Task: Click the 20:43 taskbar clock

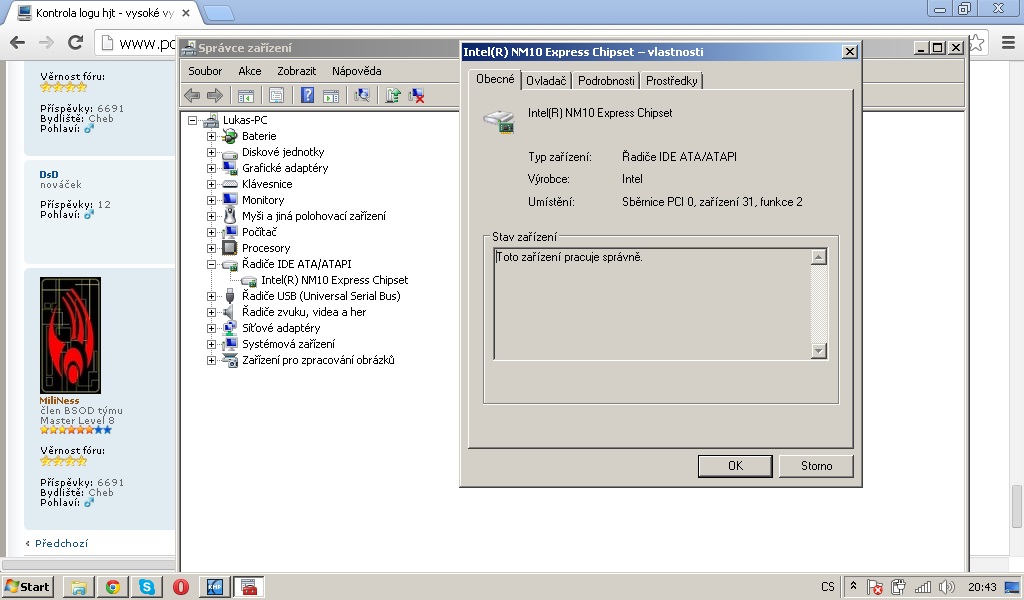Action: [982, 587]
